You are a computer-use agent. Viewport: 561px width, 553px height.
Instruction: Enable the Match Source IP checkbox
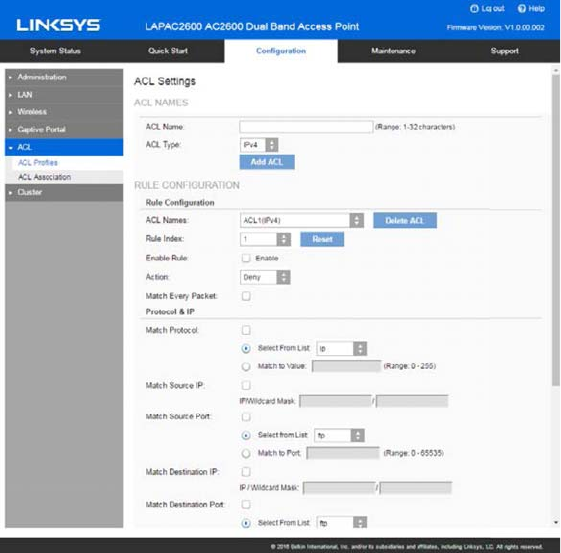pyautogui.click(x=246, y=385)
